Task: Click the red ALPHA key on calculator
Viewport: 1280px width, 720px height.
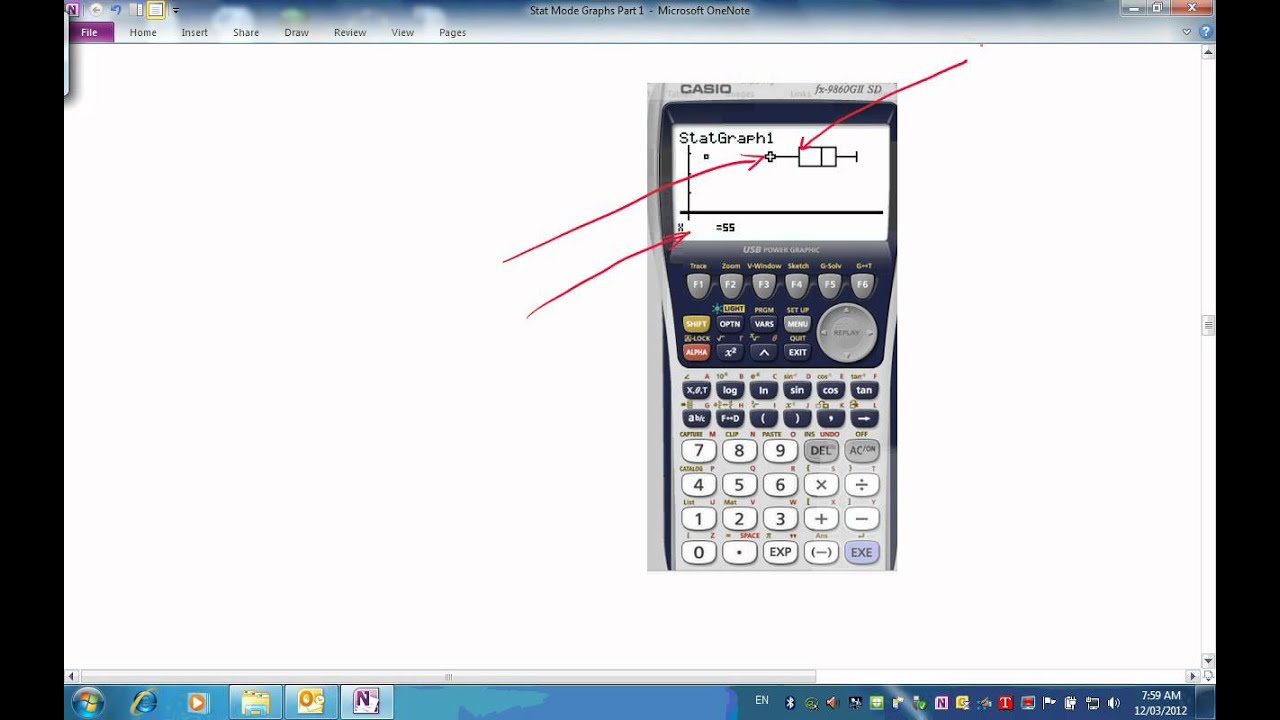Action: tap(696, 352)
